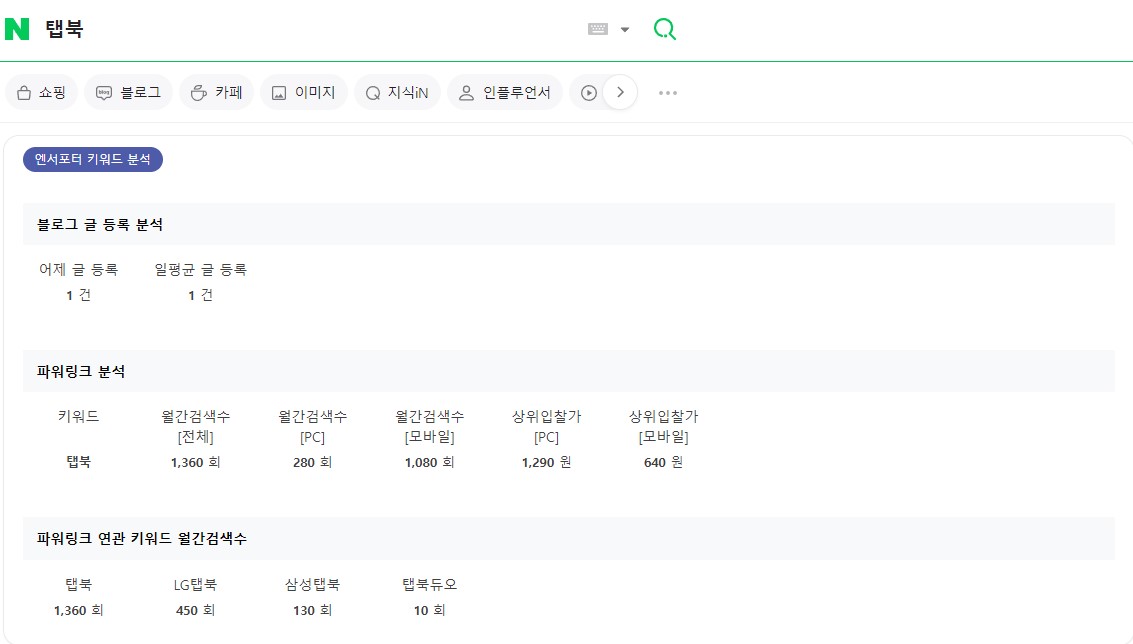This screenshot has height=644, width=1133.
Task: Expand more tabs with the chevron arrow
Action: [x=620, y=91]
